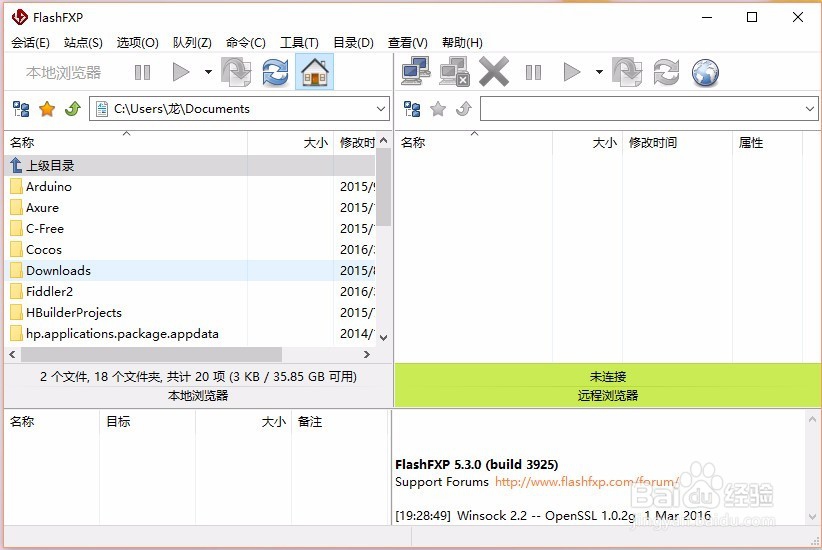This screenshot has width=822, height=550.
Task: Expand the remote path dropdown
Action: 810,109
